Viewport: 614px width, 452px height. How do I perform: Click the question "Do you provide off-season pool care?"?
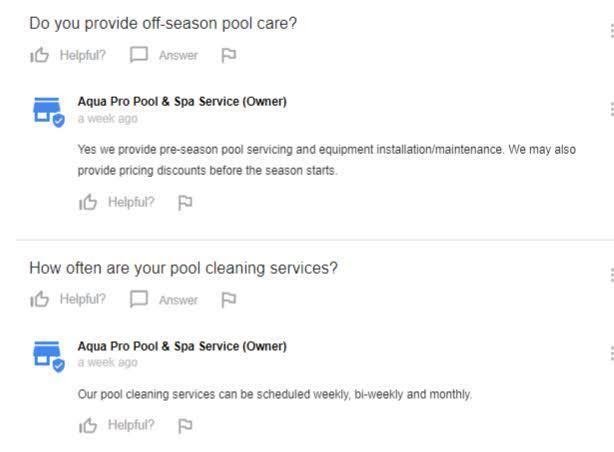(x=163, y=22)
